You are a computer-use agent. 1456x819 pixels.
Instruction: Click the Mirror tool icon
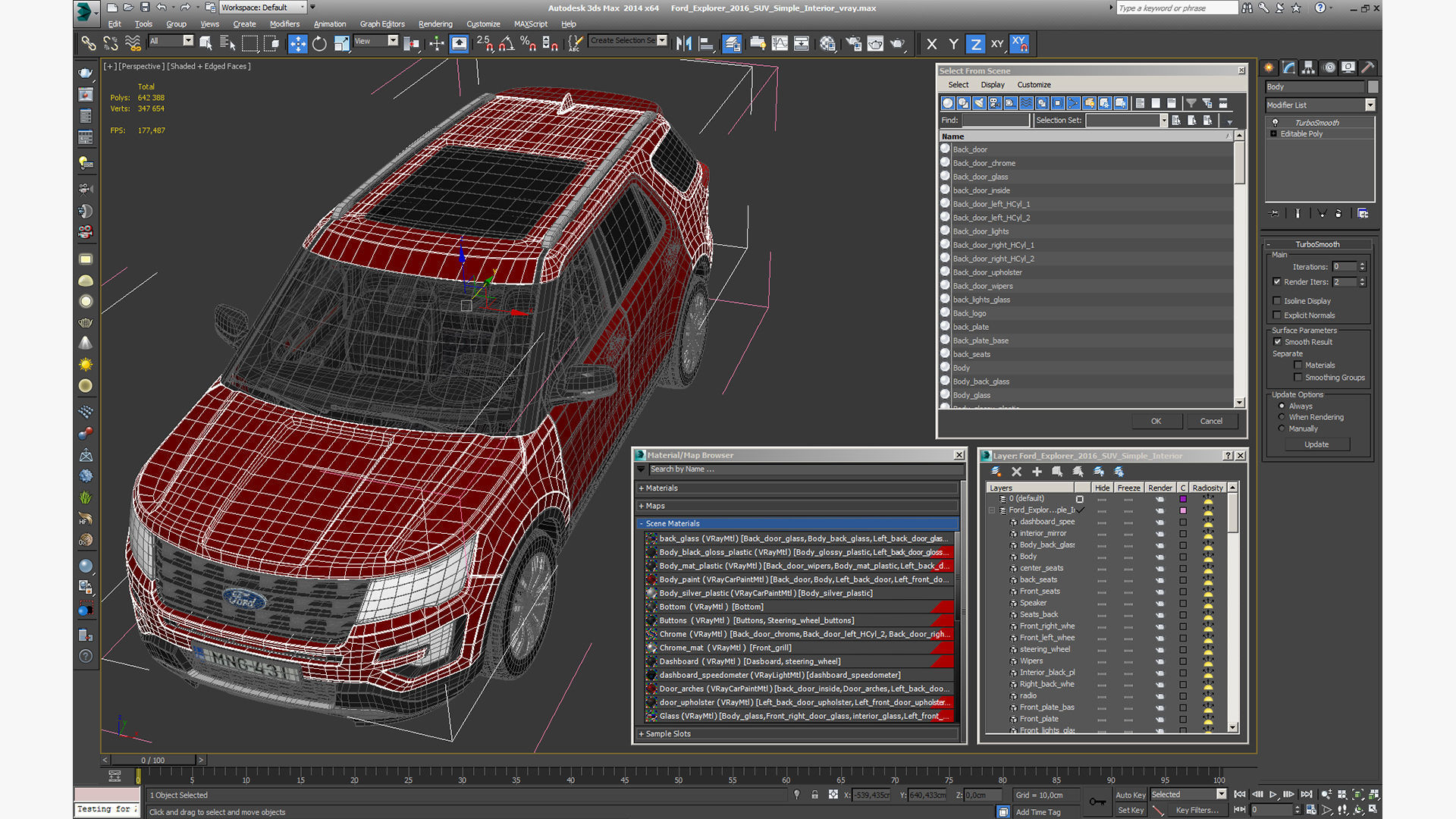pos(684,43)
